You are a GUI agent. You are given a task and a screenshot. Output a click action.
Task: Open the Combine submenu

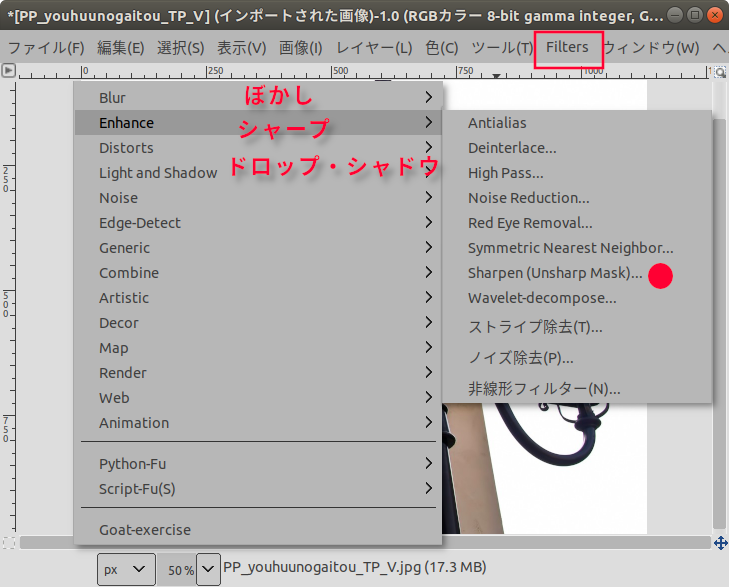[x=258, y=273]
